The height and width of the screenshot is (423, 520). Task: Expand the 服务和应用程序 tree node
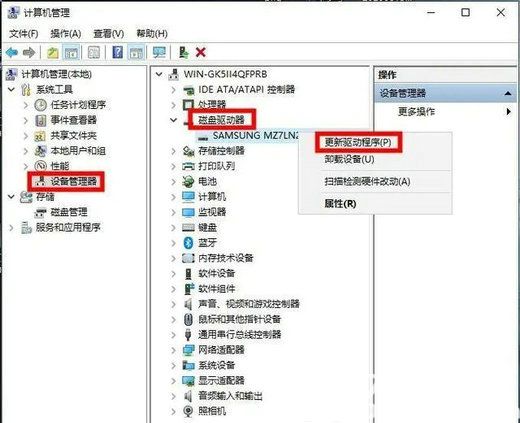(x=12, y=228)
